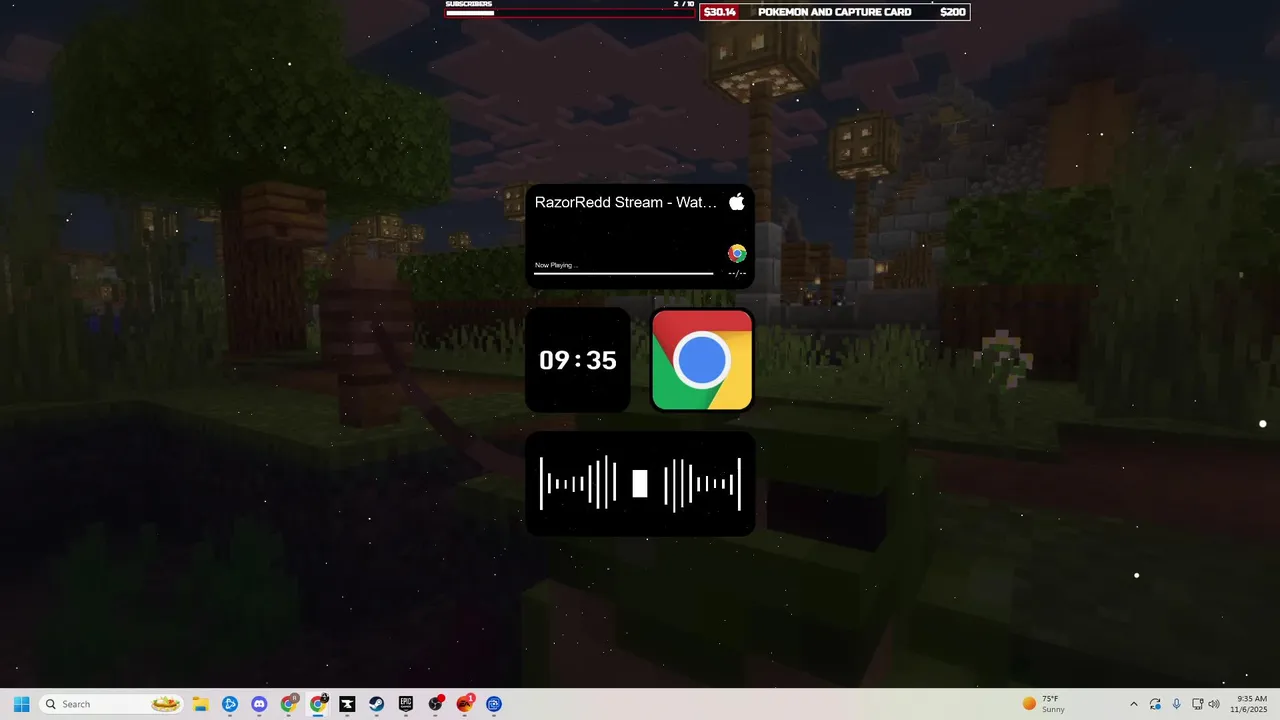Click the large Chrome logo tile
The width and height of the screenshot is (1280, 720).
coord(702,360)
